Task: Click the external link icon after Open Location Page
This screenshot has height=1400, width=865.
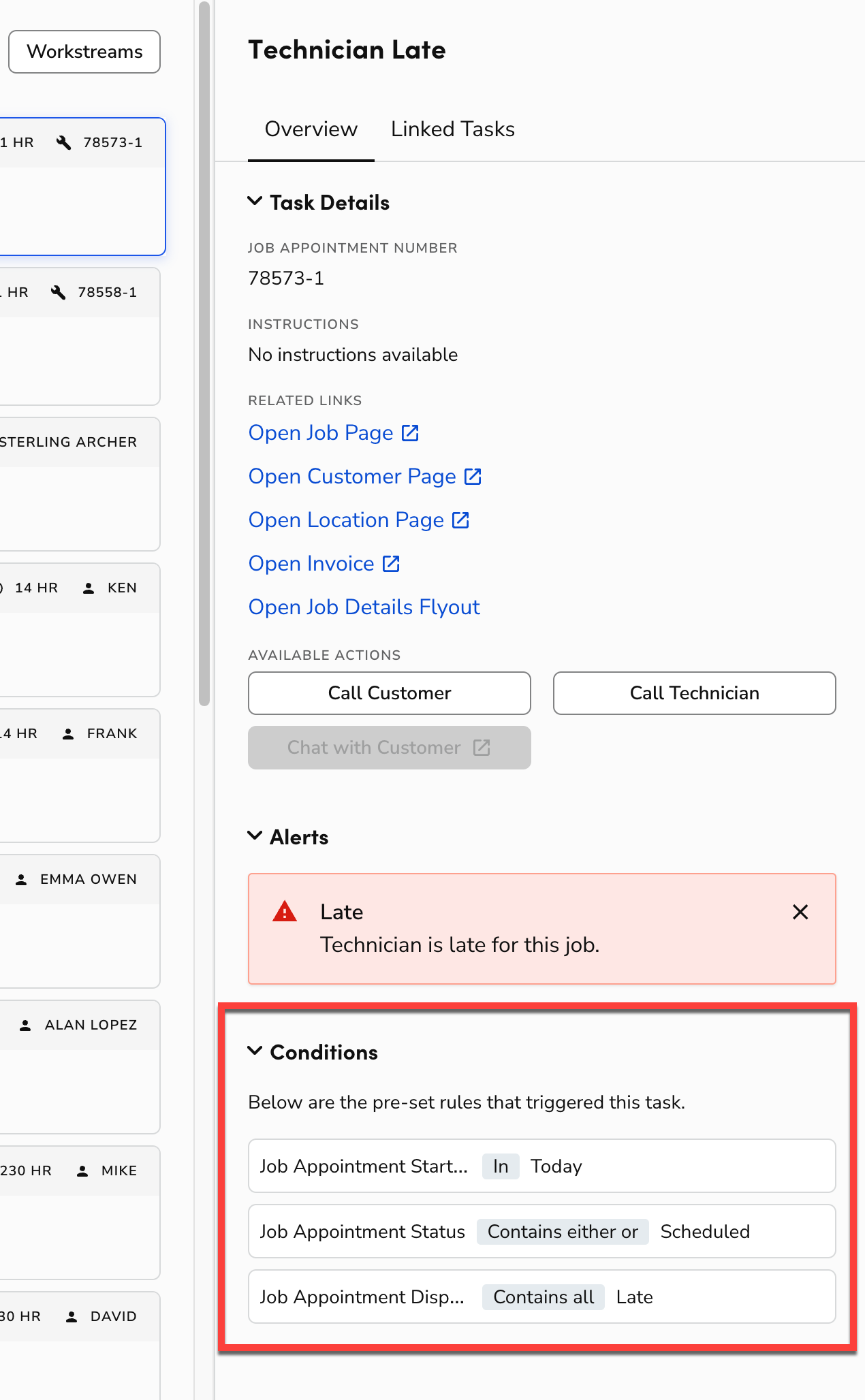Action: (x=460, y=520)
